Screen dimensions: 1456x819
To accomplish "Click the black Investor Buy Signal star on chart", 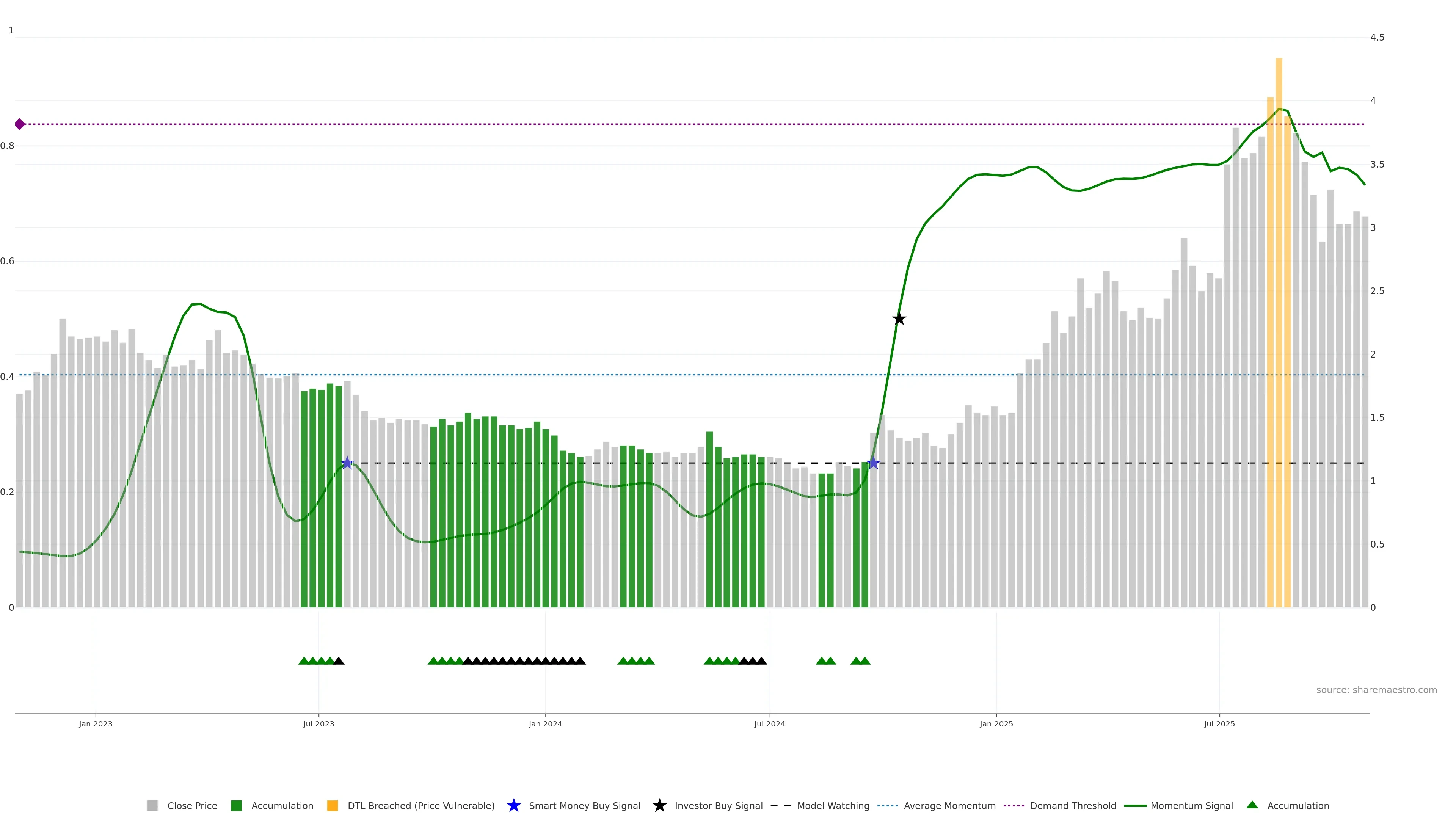I will pyautogui.click(x=899, y=319).
